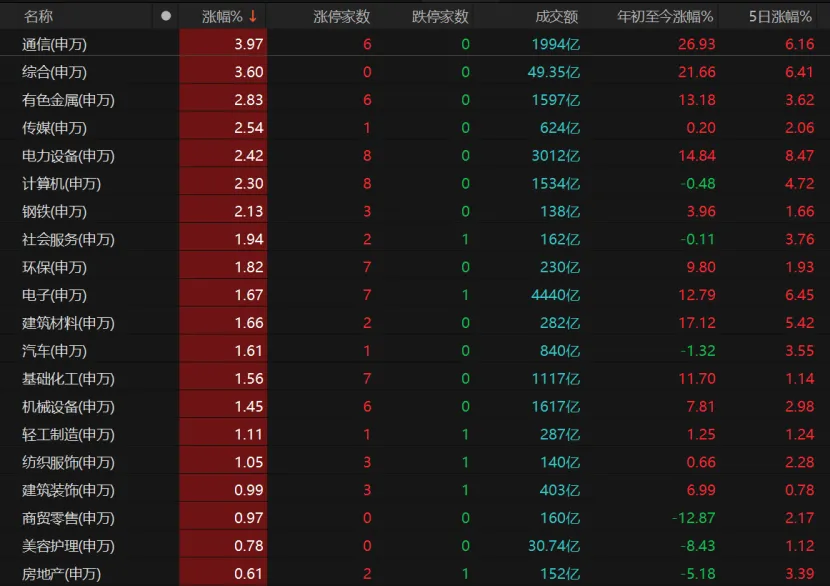Click the descending sort arrow beside 涨幅%
The height and width of the screenshot is (586, 830).
tap(253, 16)
